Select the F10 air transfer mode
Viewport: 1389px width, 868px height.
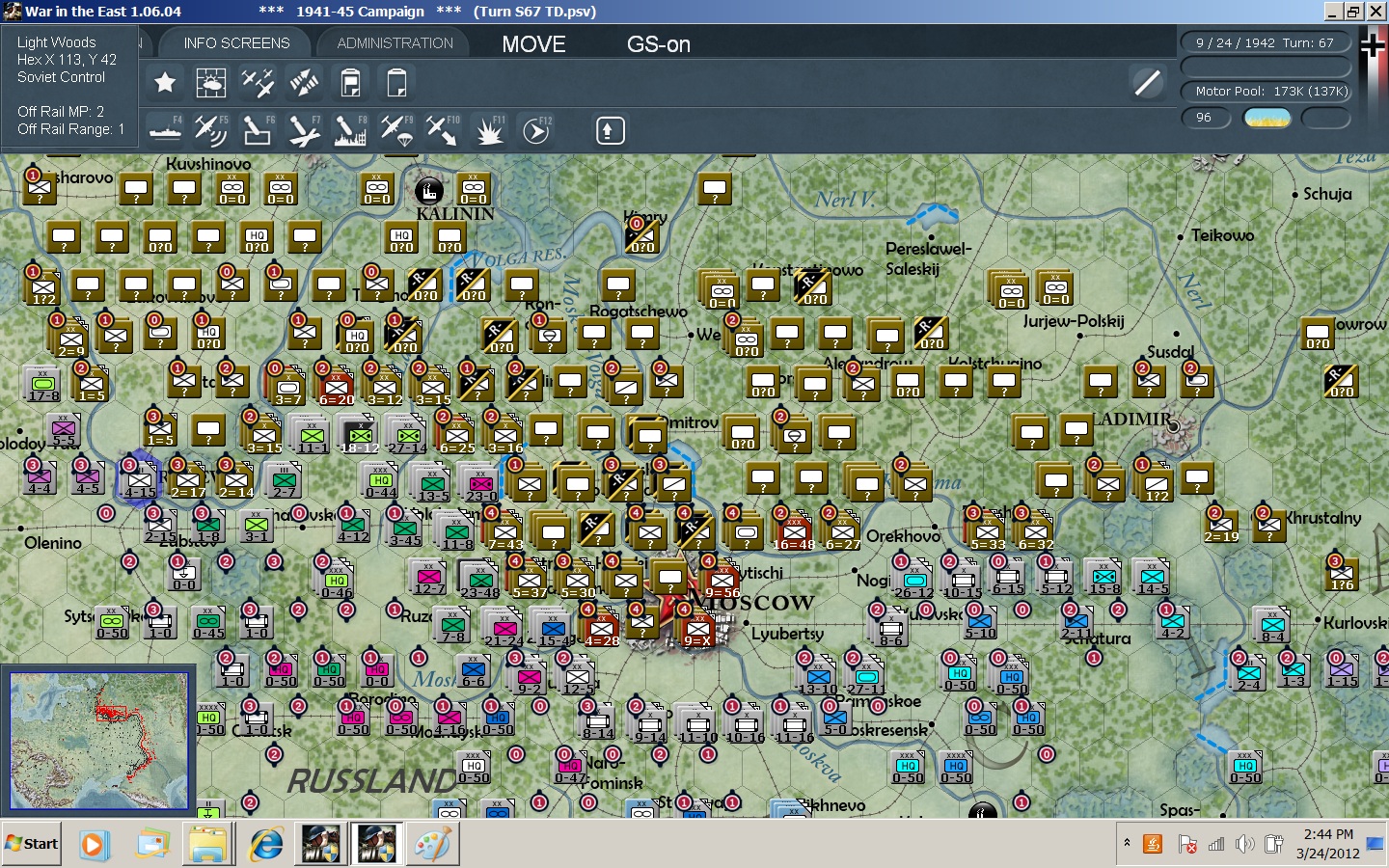(x=442, y=130)
